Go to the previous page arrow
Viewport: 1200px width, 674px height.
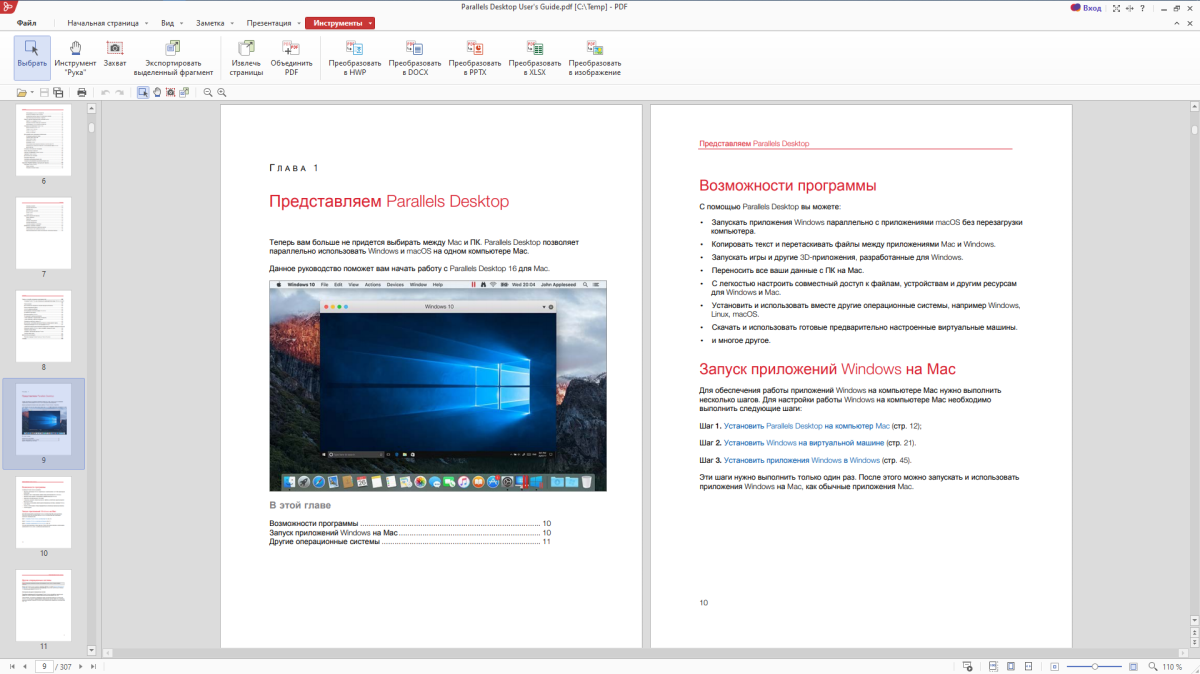click(x=25, y=666)
